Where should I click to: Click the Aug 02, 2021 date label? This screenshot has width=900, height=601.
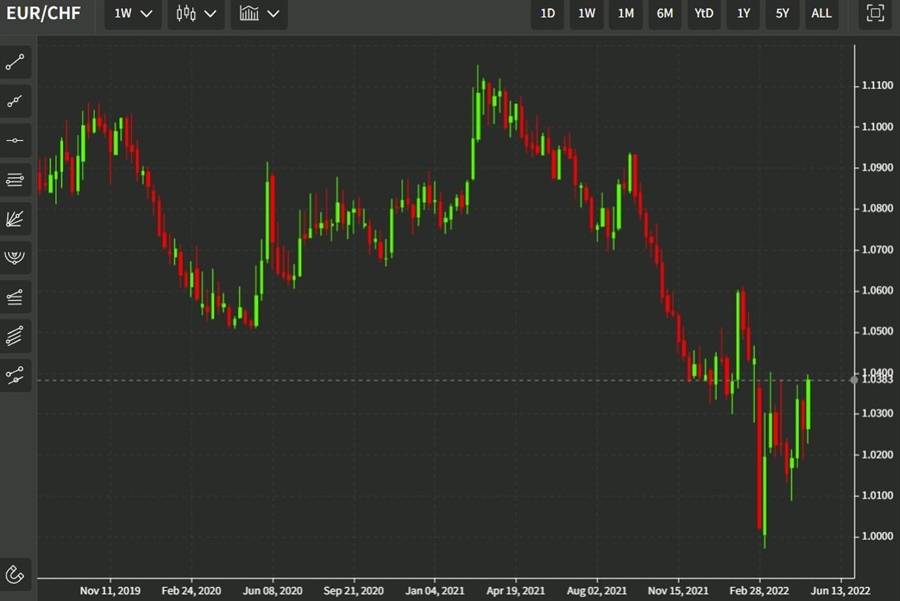pos(597,591)
